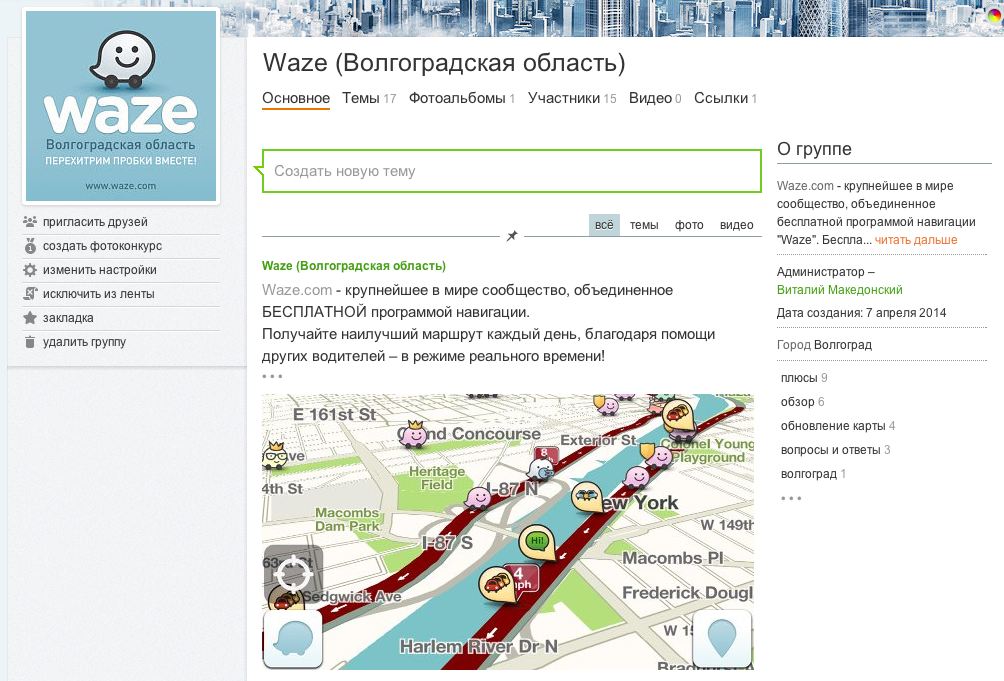Open the "Участники" tab
The height and width of the screenshot is (681, 1004).
click(564, 98)
